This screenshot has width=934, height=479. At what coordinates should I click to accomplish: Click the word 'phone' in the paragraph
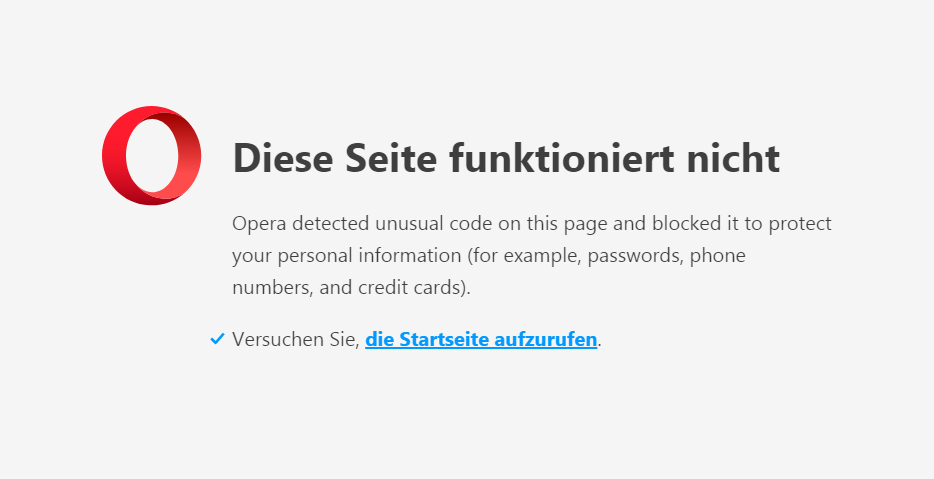[x=719, y=255]
